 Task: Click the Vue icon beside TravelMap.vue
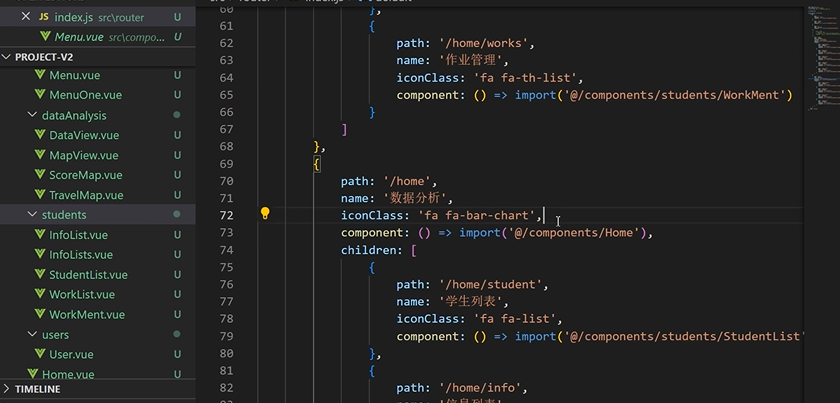pos(40,195)
